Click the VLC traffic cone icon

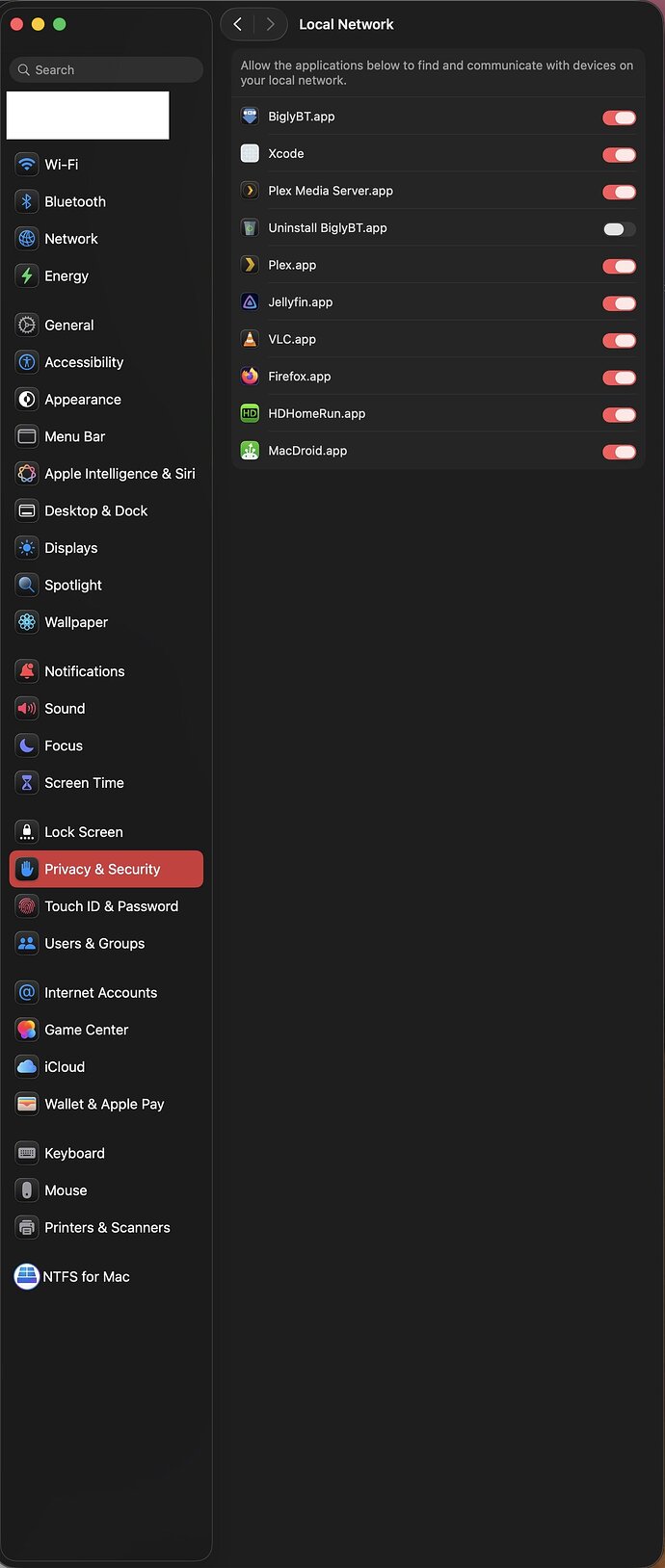tap(250, 339)
